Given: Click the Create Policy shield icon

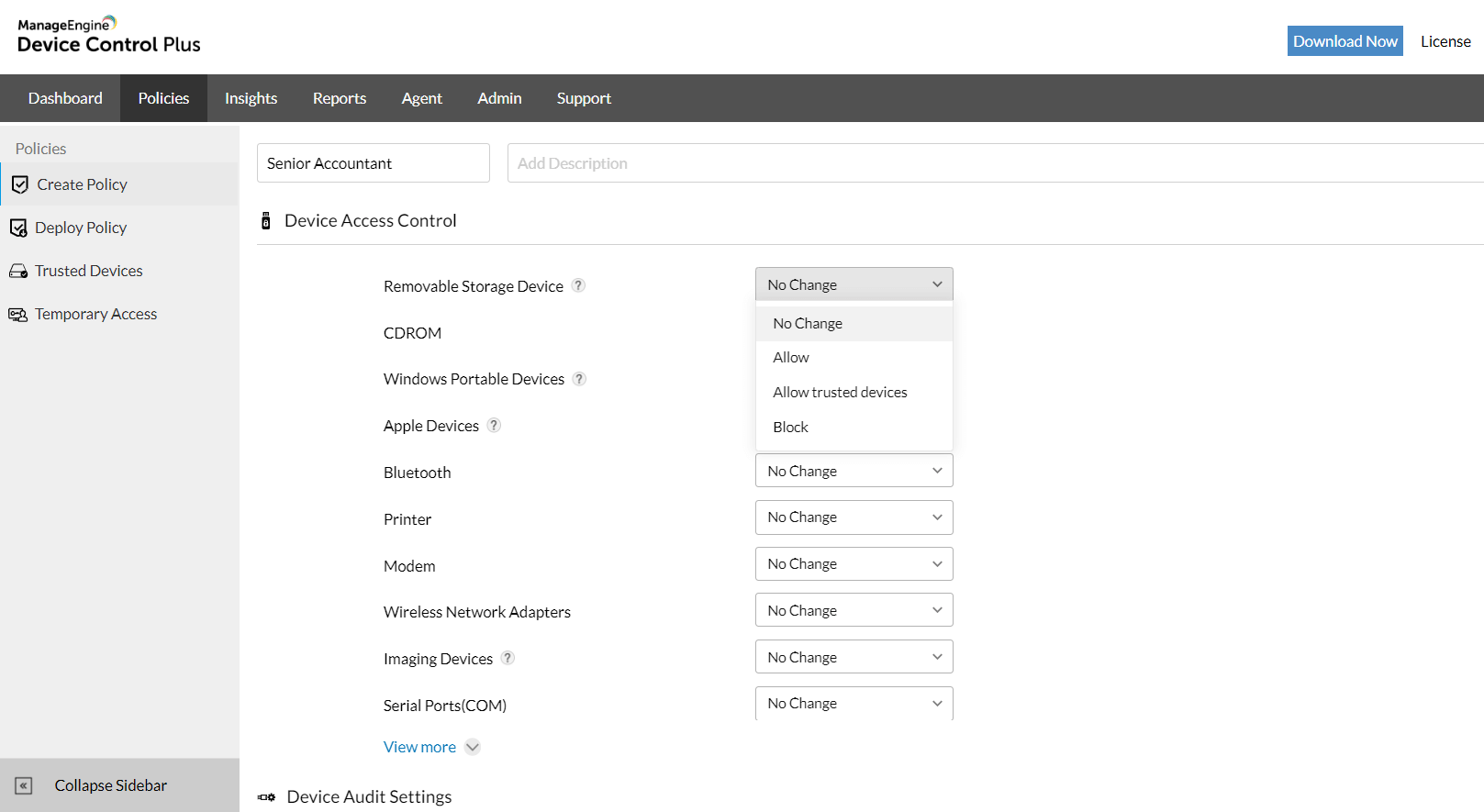Looking at the screenshot, I should [x=19, y=184].
